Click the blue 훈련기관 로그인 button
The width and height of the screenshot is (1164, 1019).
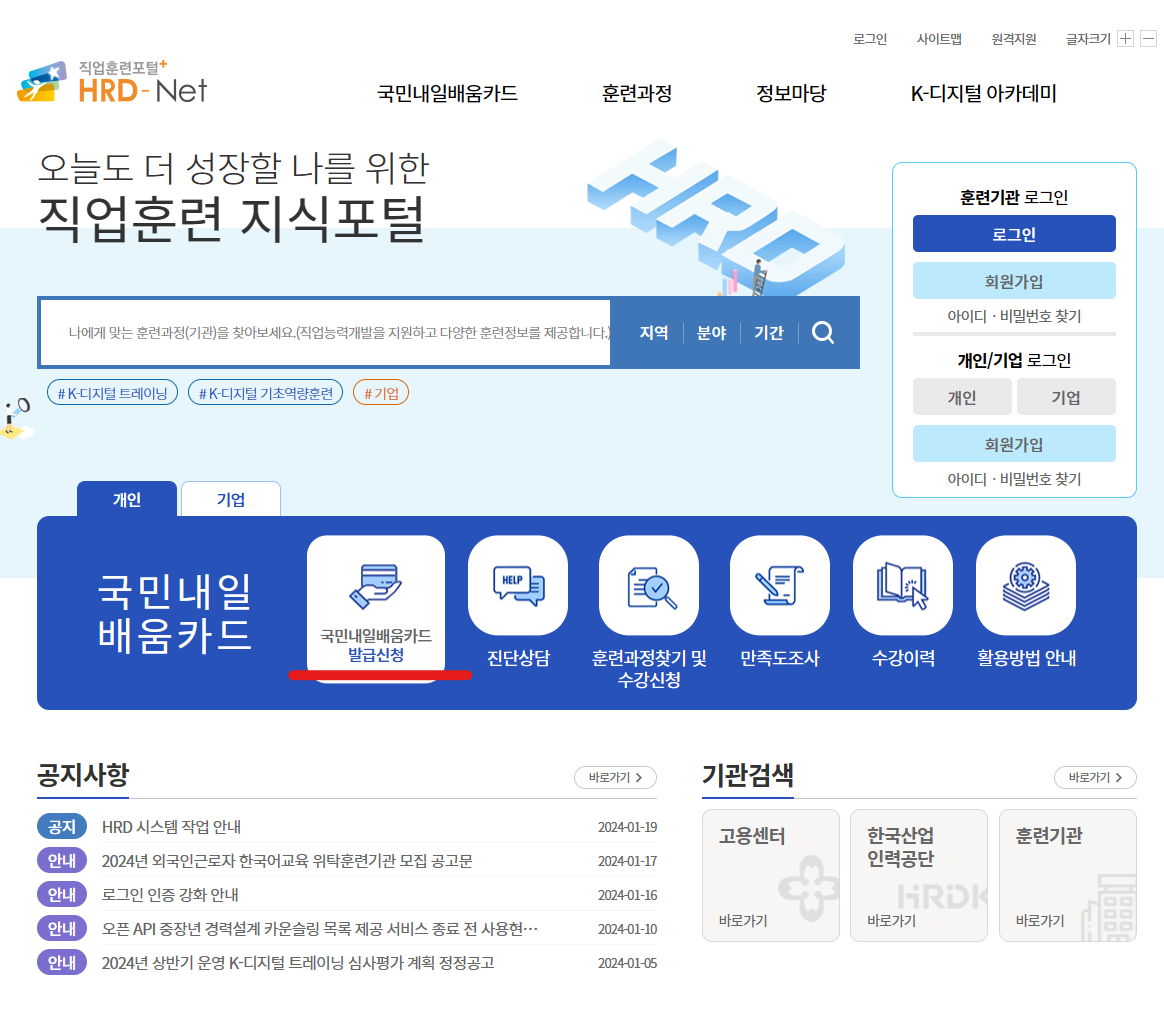(x=1014, y=234)
